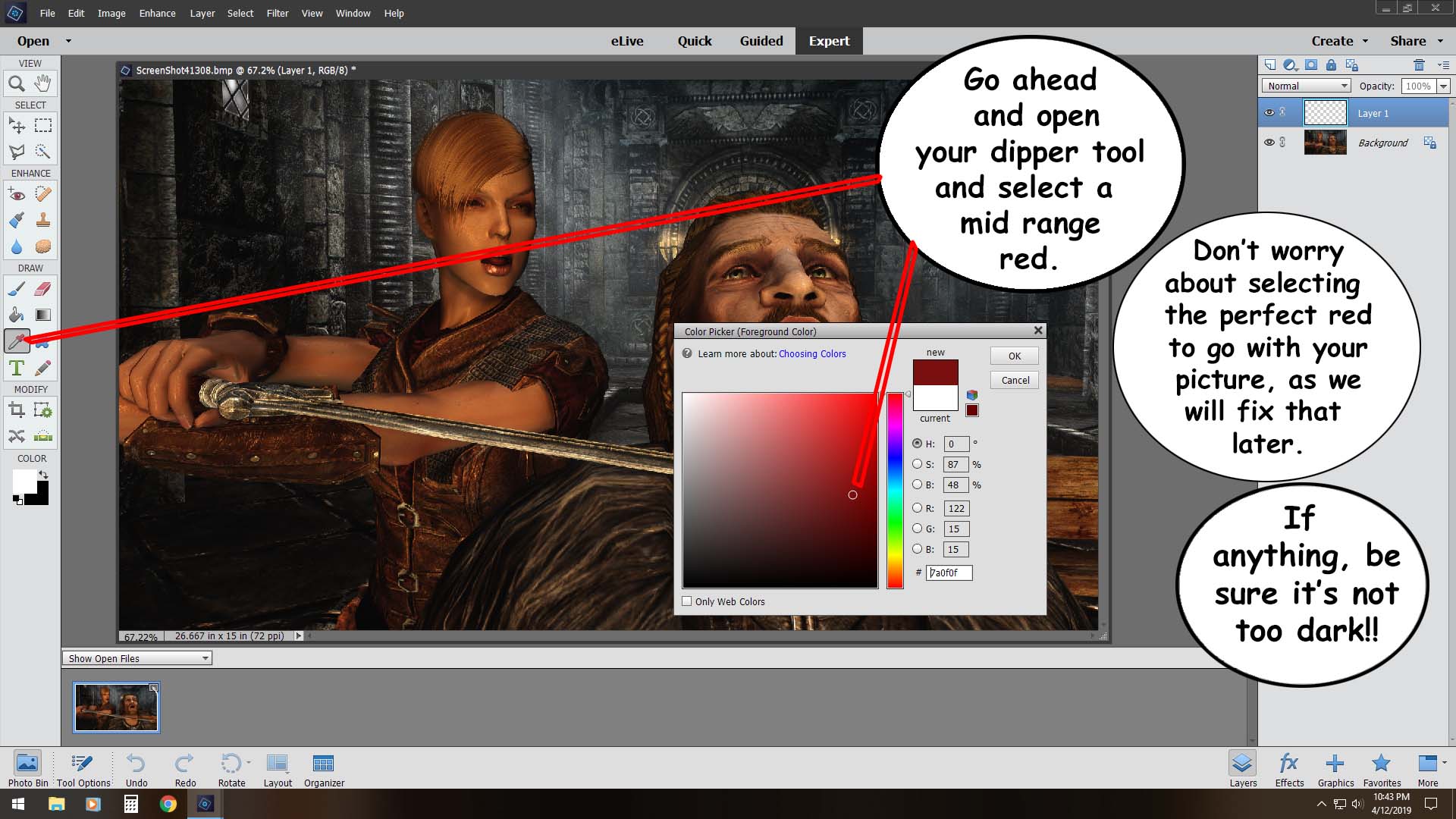1456x819 pixels.
Task: Create a new layer in Layers panel
Action: tap(1270, 65)
